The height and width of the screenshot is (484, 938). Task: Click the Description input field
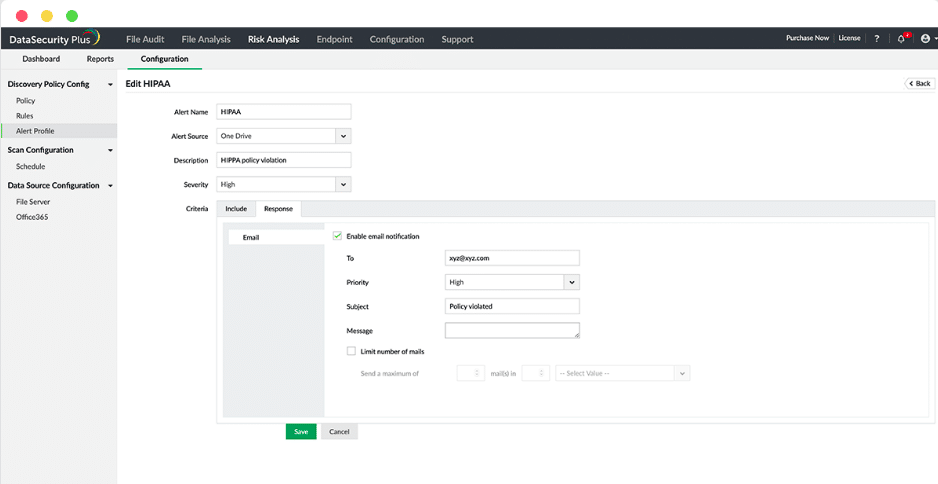[x=284, y=160]
